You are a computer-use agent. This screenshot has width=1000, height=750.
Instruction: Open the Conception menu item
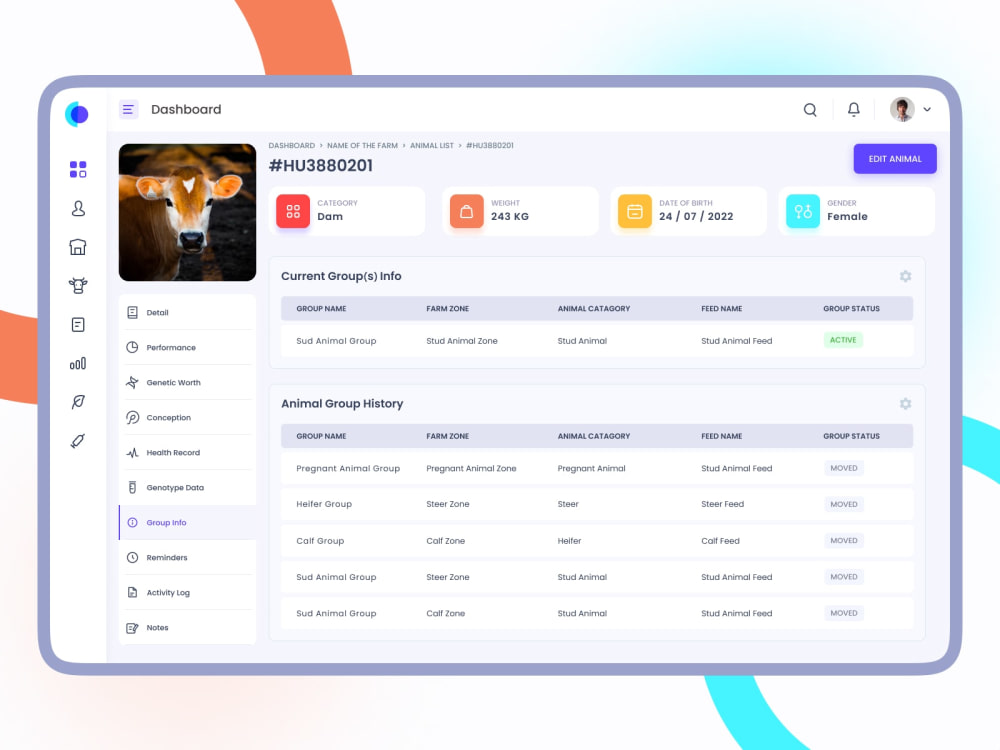(x=188, y=418)
